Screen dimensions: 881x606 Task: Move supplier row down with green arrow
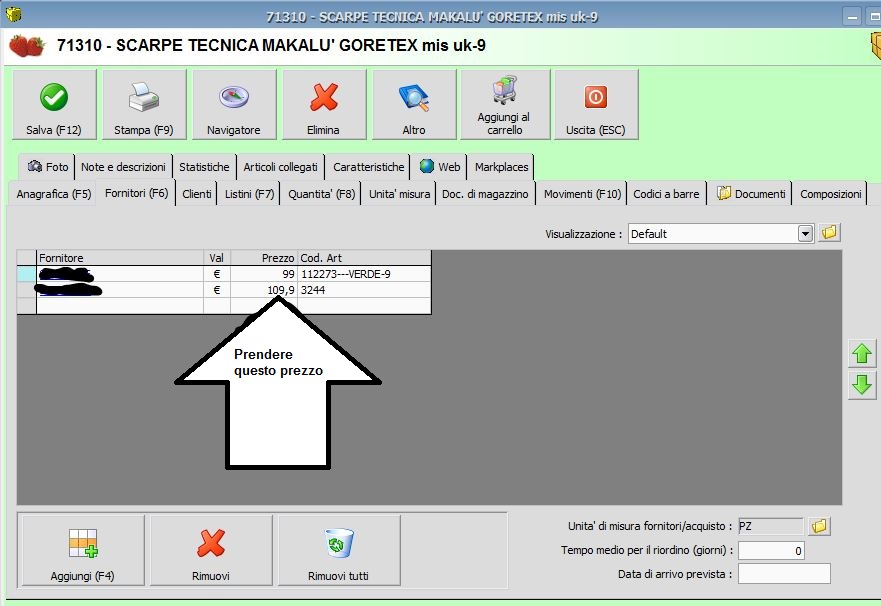(x=862, y=385)
